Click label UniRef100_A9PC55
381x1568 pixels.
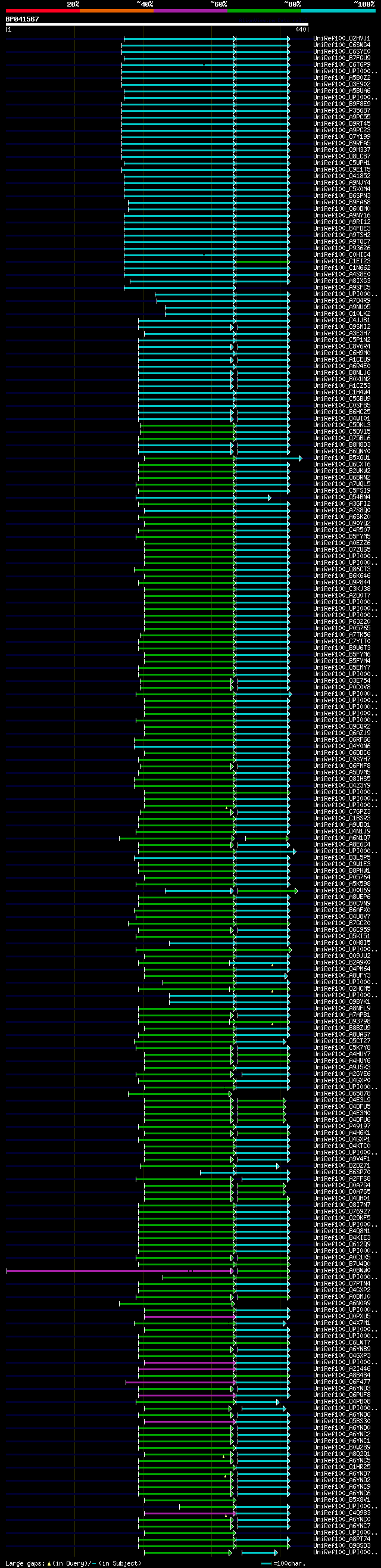(342, 117)
